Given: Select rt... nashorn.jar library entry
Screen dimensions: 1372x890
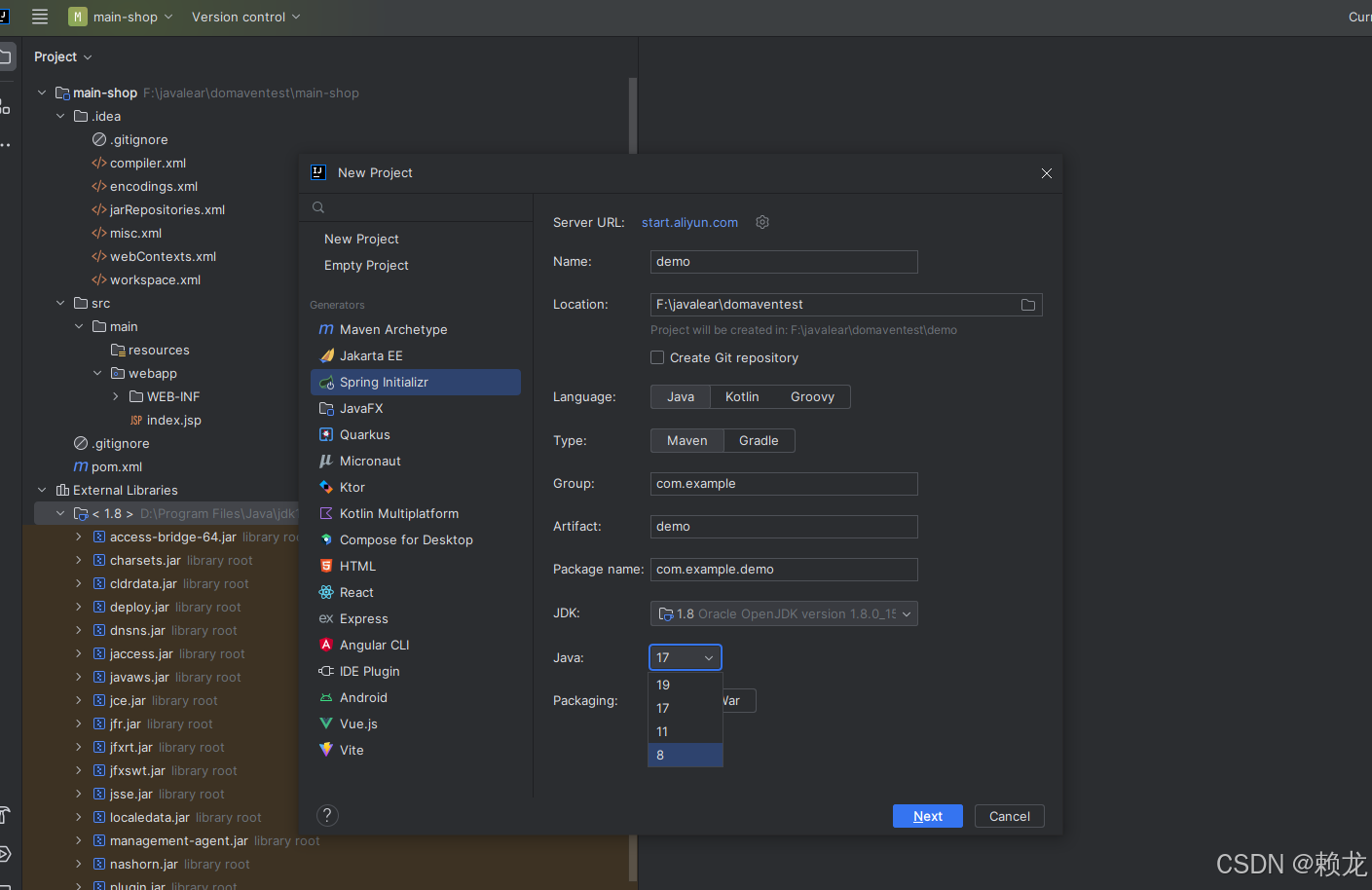Looking at the screenshot, I should click(x=144, y=865).
